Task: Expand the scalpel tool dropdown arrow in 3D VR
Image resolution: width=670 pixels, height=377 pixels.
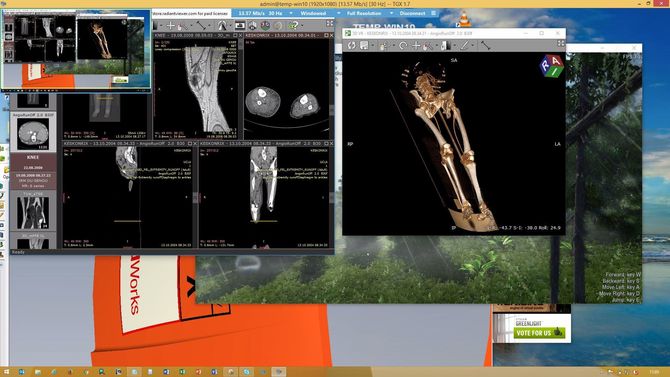Action: pyautogui.click(x=473, y=45)
